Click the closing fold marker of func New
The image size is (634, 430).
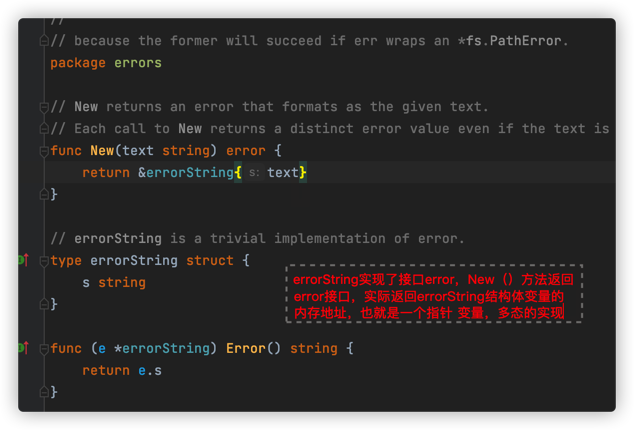coord(44,195)
